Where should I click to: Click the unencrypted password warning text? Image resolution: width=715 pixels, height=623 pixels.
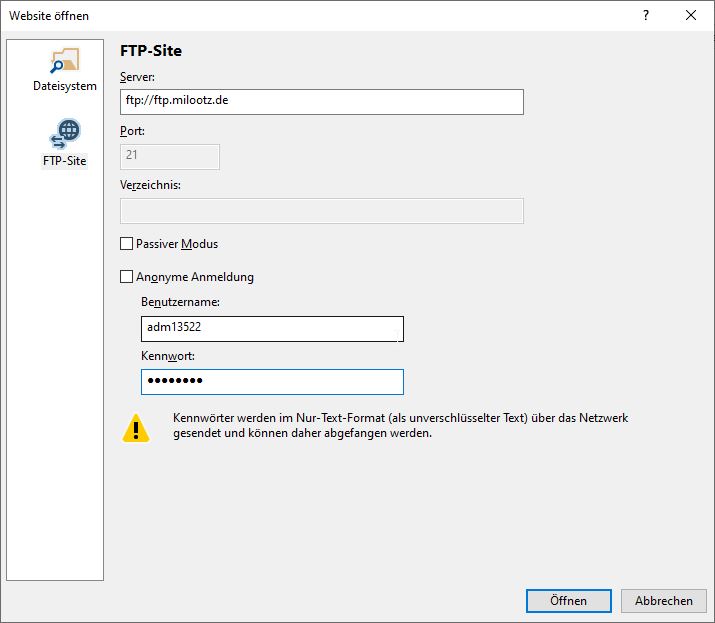400,426
